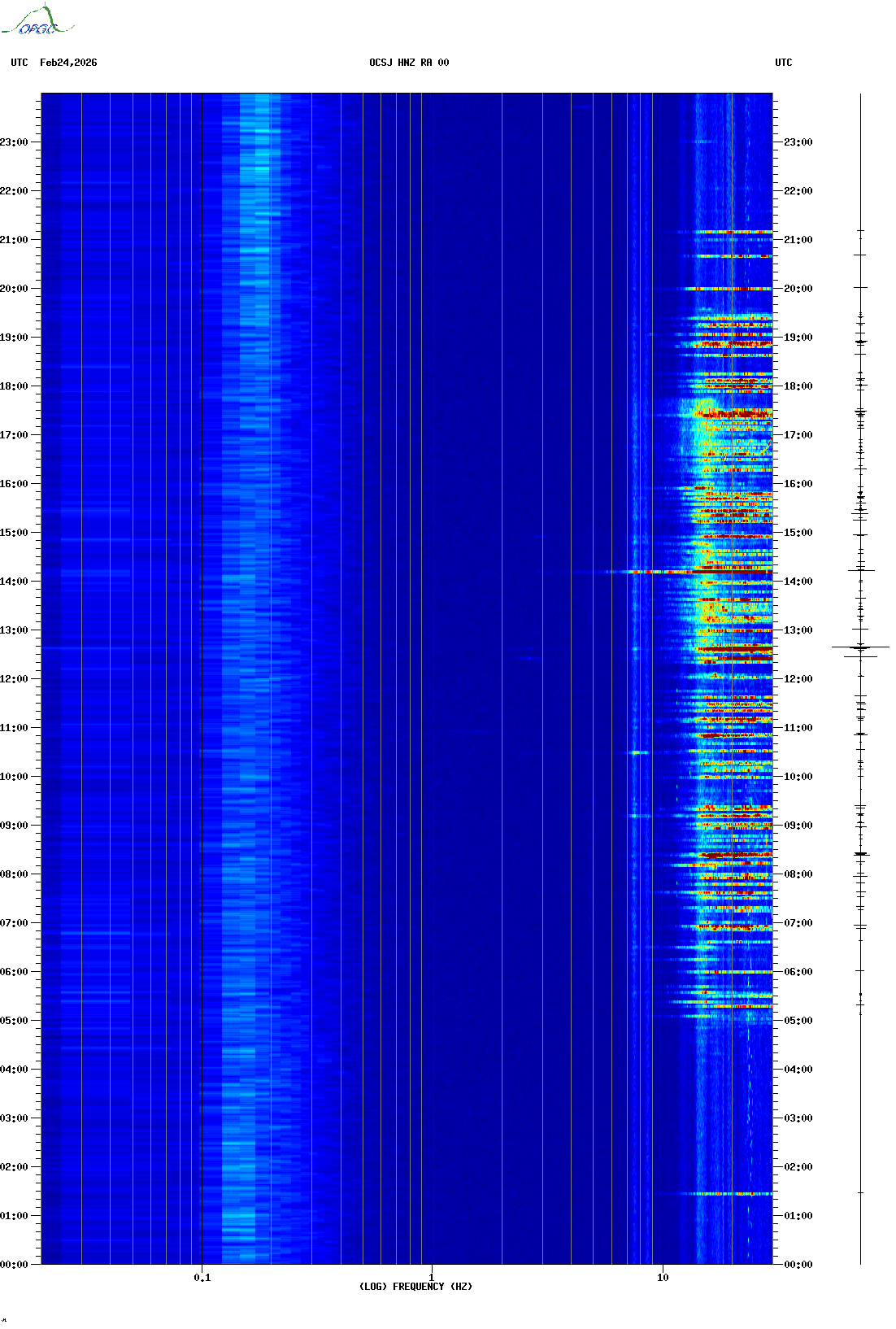Click the 19:00 label on the right axis

[x=798, y=338]
